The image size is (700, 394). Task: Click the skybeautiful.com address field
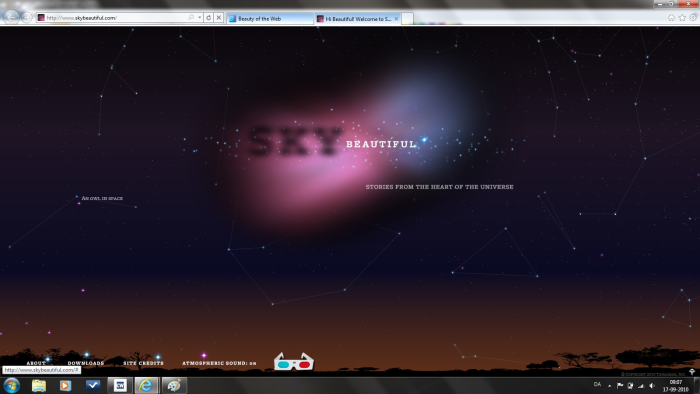point(114,18)
